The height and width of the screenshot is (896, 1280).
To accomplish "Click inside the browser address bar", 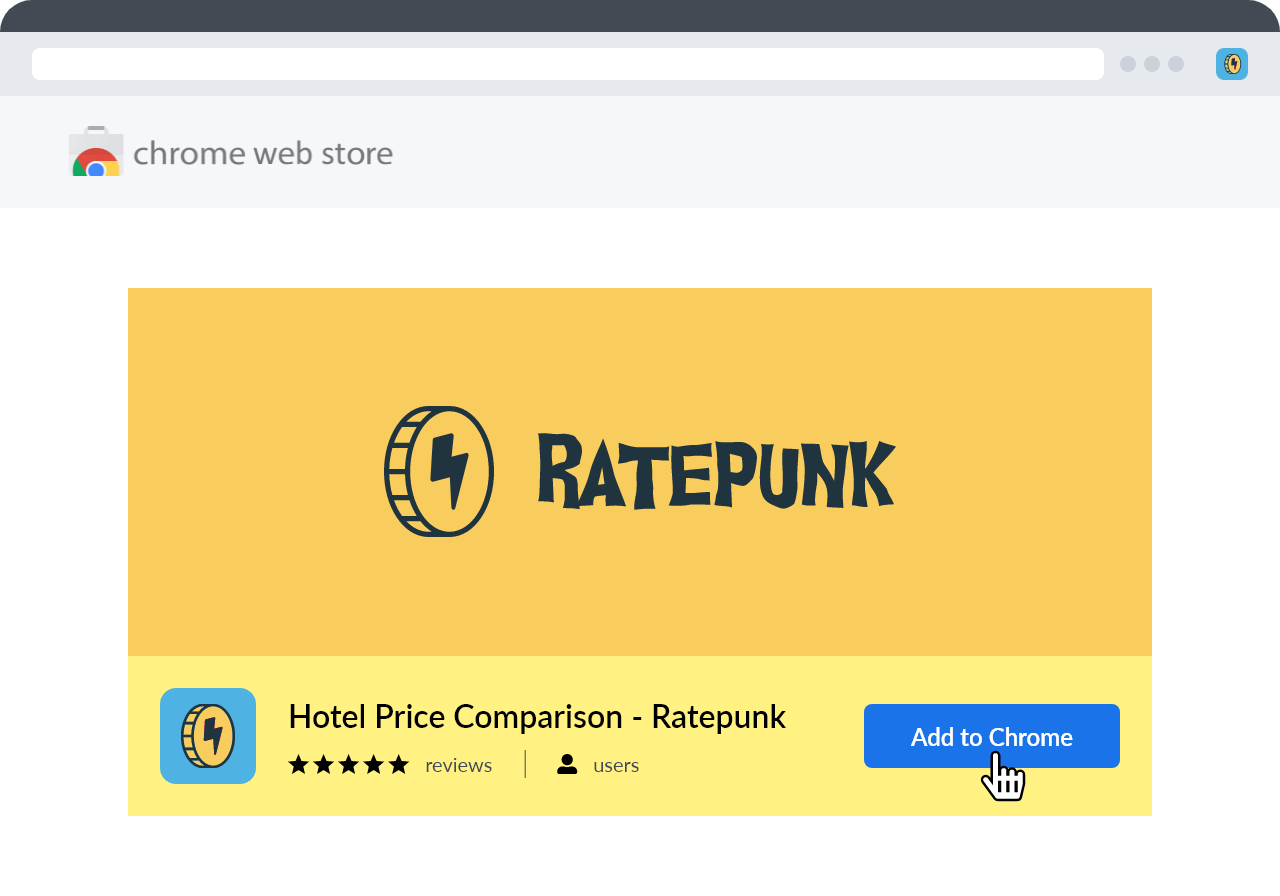I will pos(567,63).
